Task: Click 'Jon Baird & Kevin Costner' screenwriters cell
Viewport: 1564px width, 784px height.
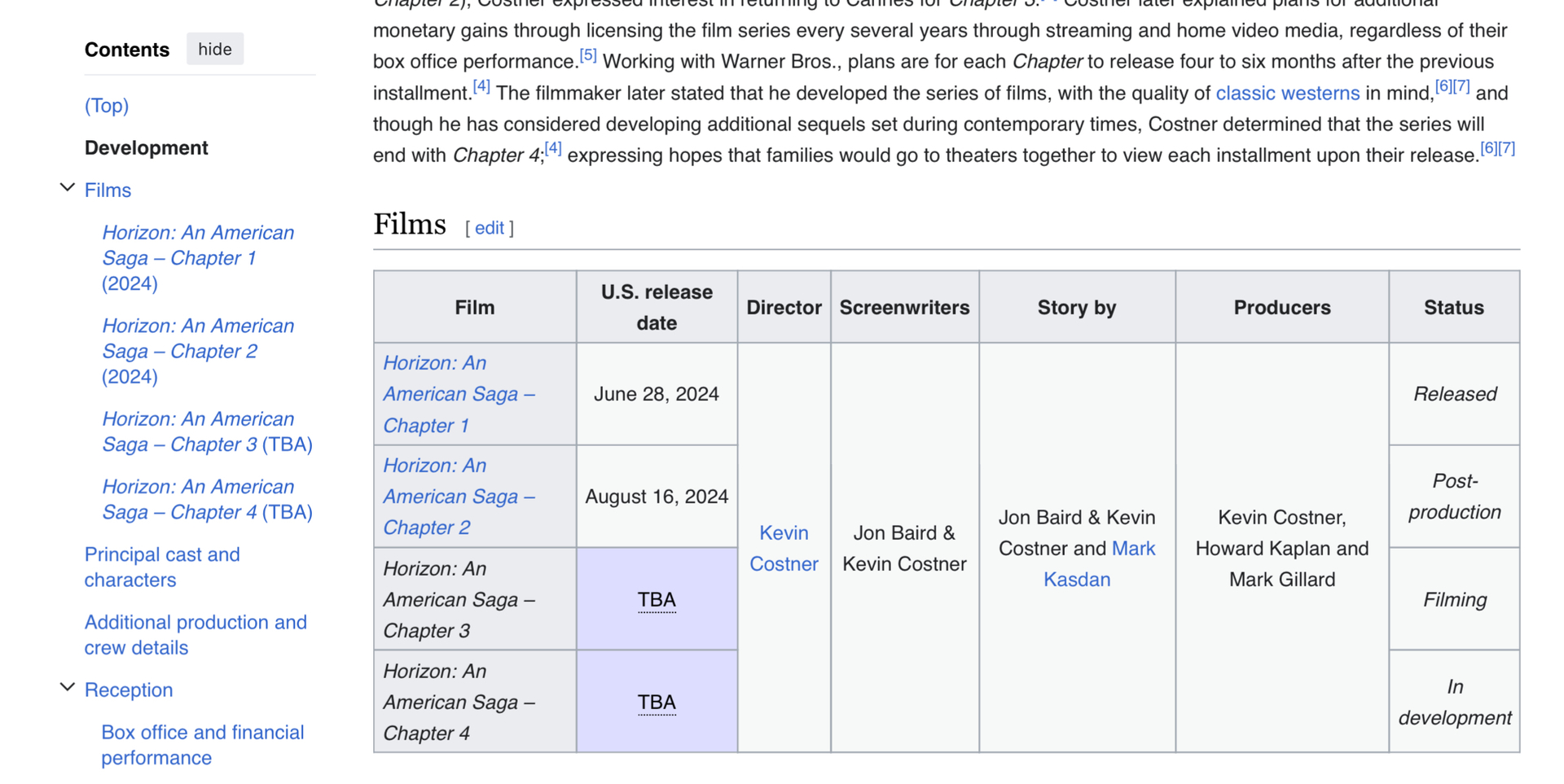Action: pos(904,548)
